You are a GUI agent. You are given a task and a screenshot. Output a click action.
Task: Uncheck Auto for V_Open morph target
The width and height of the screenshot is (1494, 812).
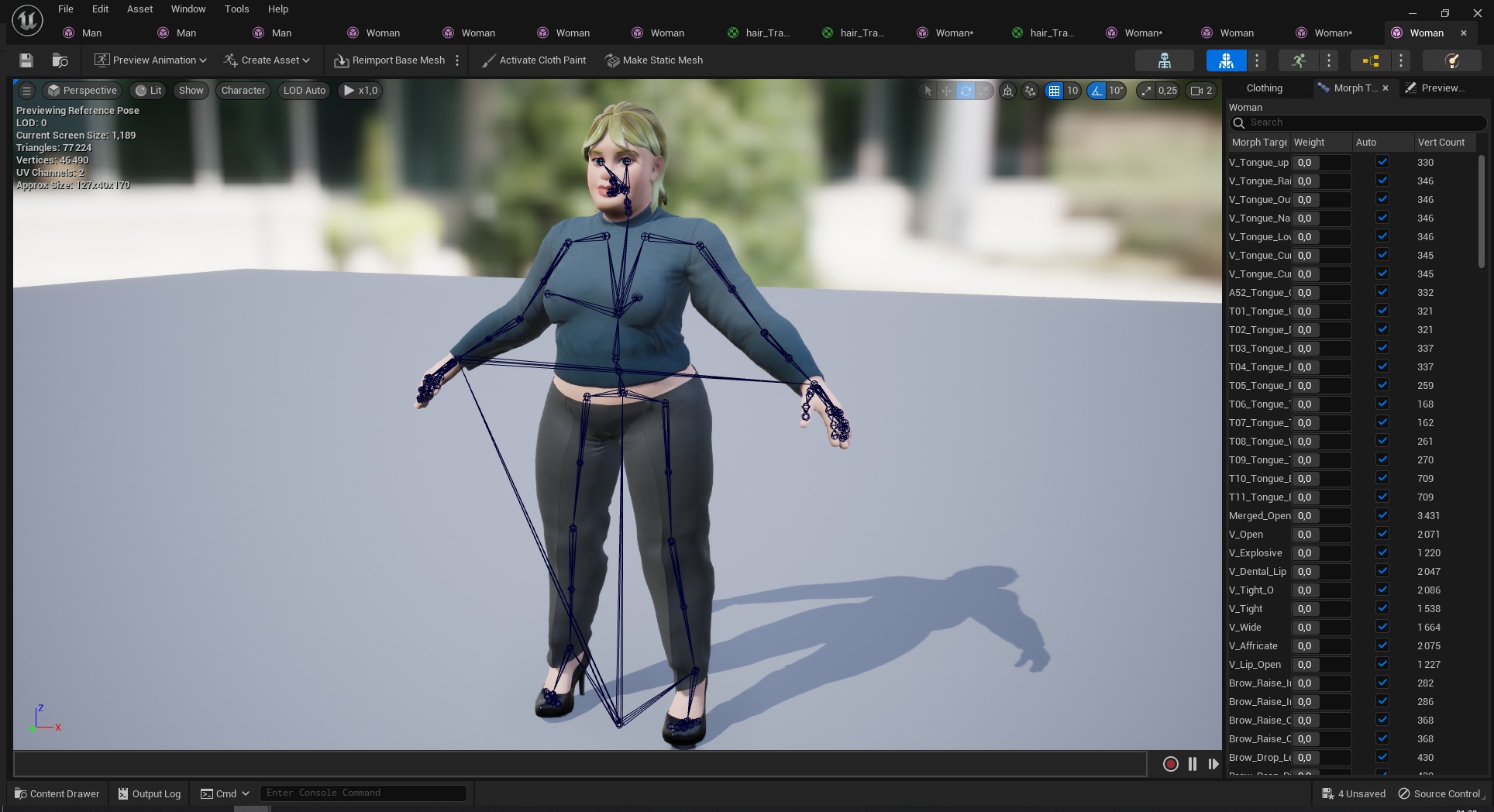(1382, 534)
